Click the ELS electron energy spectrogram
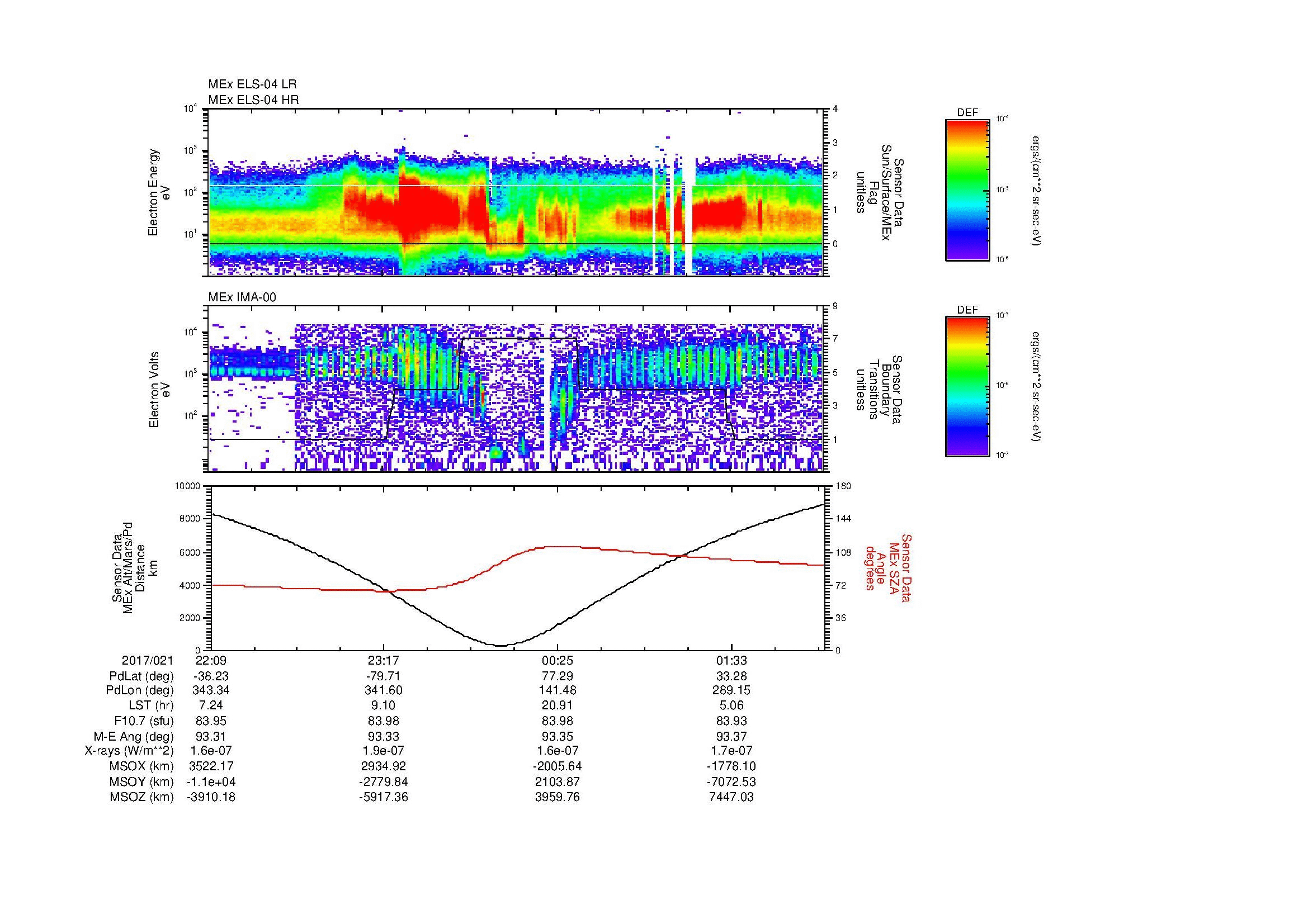This screenshot has height=924, width=1308. [517, 192]
